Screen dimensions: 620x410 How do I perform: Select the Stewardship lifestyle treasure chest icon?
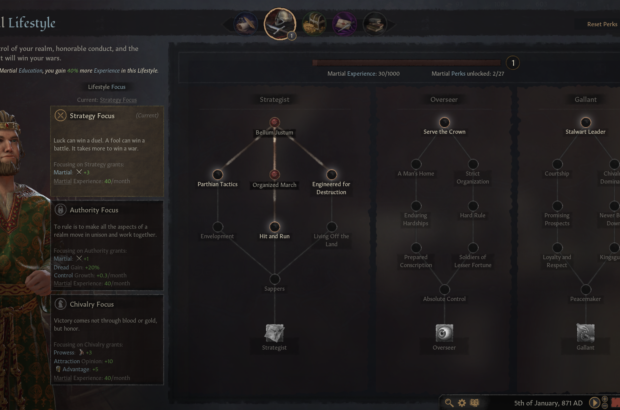pyautogui.click(x=314, y=23)
